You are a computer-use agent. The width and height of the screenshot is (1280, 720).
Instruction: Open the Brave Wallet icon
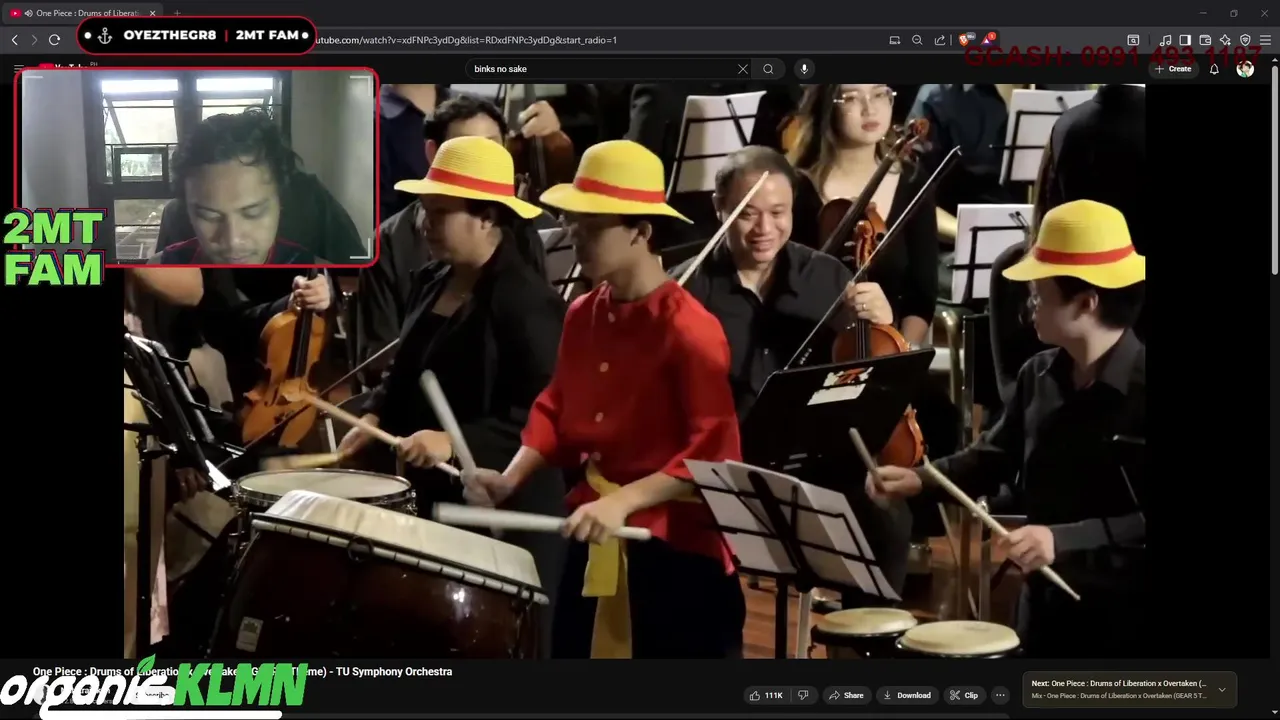coord(1205,40)
